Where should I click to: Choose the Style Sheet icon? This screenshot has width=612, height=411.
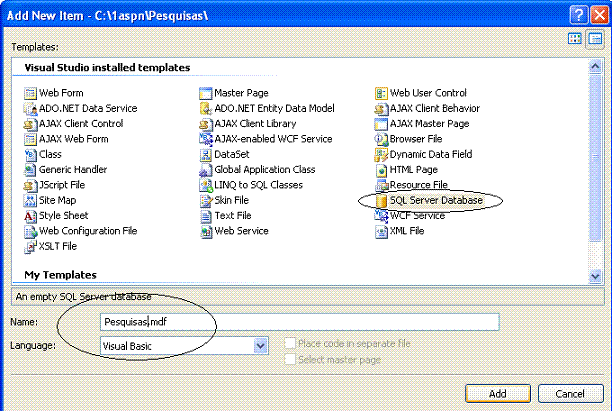(30, 216)
